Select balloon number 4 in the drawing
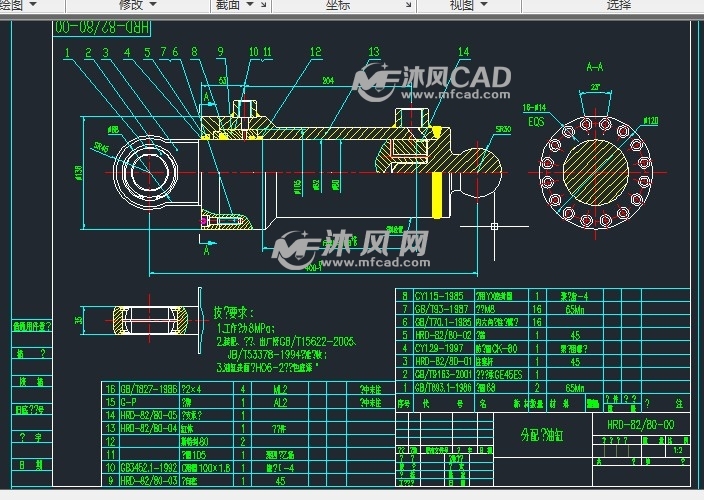This screenshot has width=704, height=500. coord(127,53)
